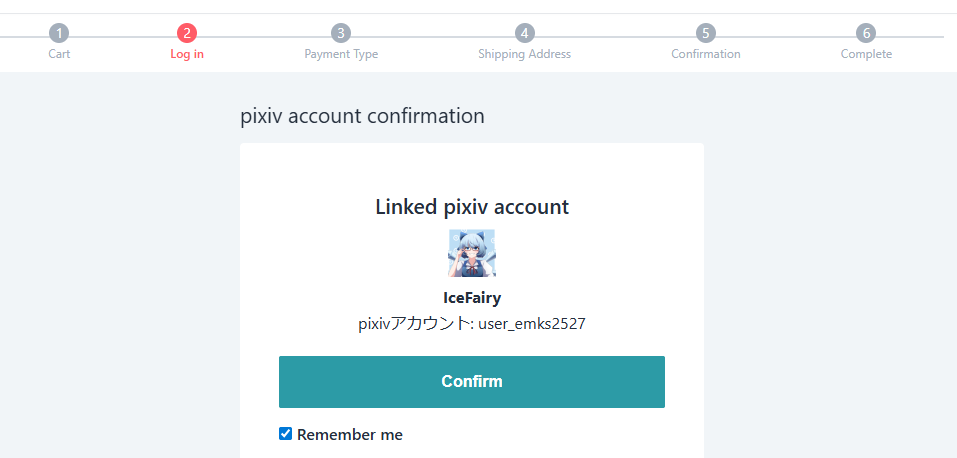Screen dimensions: 957x458
Task: Click the user_emks2527 account ID text
Action: pos(531,324)
